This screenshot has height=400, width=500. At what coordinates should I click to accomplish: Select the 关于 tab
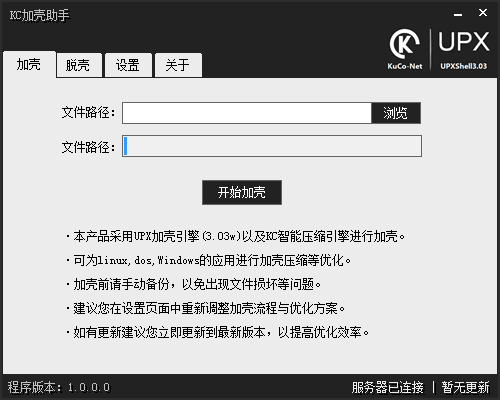tap(178, 65)
